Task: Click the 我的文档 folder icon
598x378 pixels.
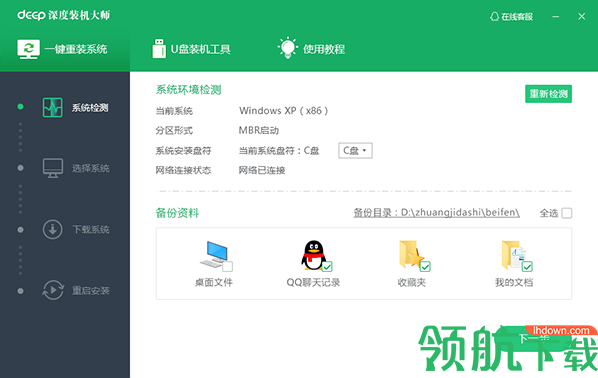Action: click(513, 255)
